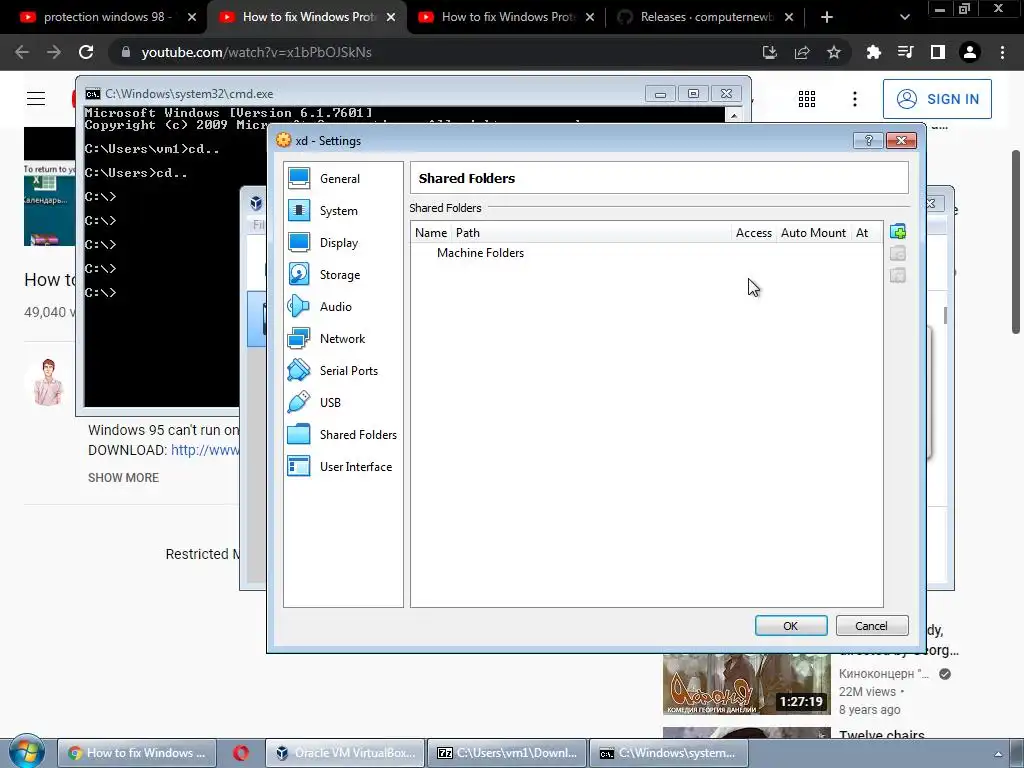This screenshot has width=1024, height=768.
Task: Close the 'protection windows 98' tab
Action: [x=192, y=17]
